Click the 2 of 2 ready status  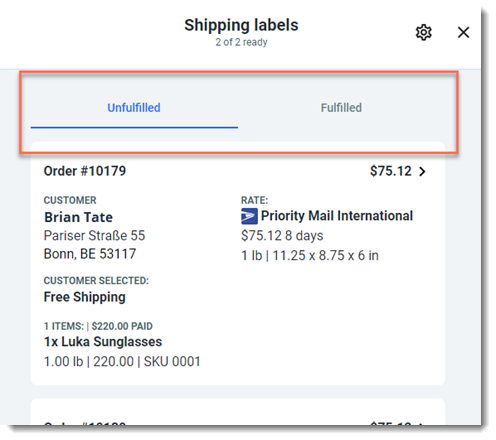pos(241,42)
